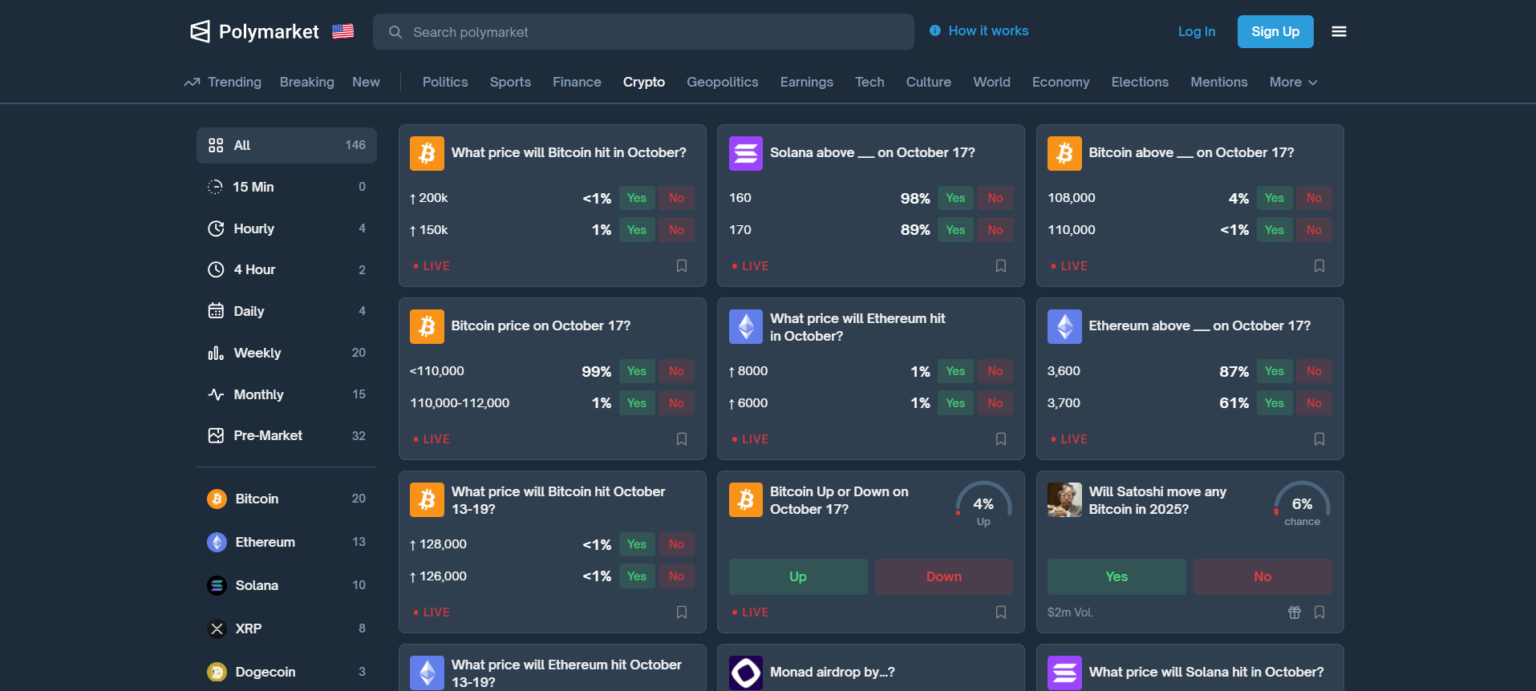1536x691 pixels.
Task: Click the gift icon on Satoshi market
Action: click(1294, 612)
